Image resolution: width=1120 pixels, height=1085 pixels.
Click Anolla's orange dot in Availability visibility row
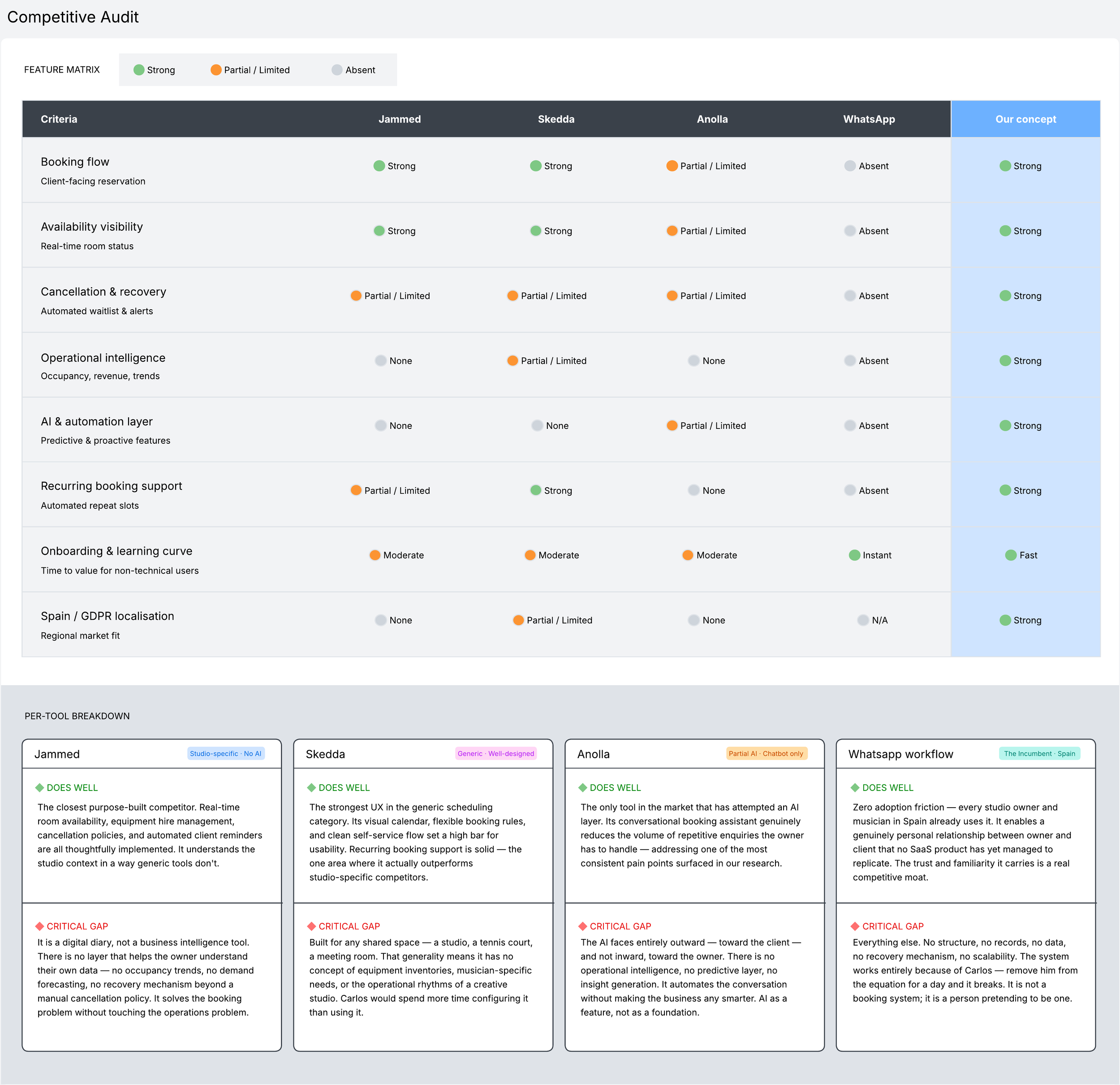click(x=672, y=231)
